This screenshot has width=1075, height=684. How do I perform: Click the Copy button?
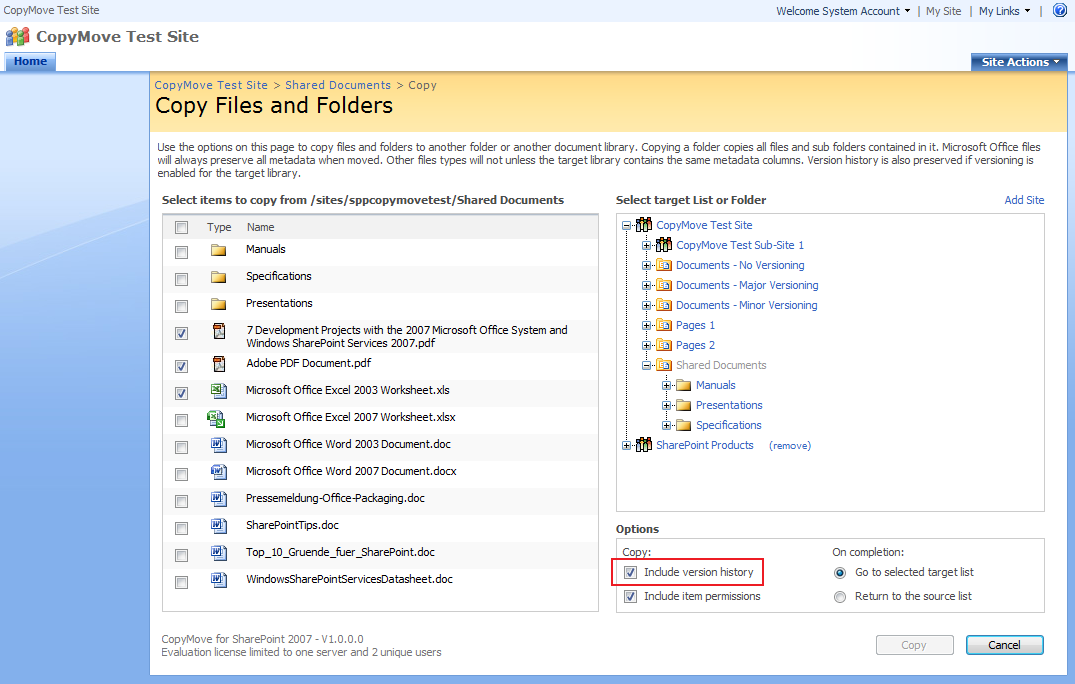coord(915,645)
